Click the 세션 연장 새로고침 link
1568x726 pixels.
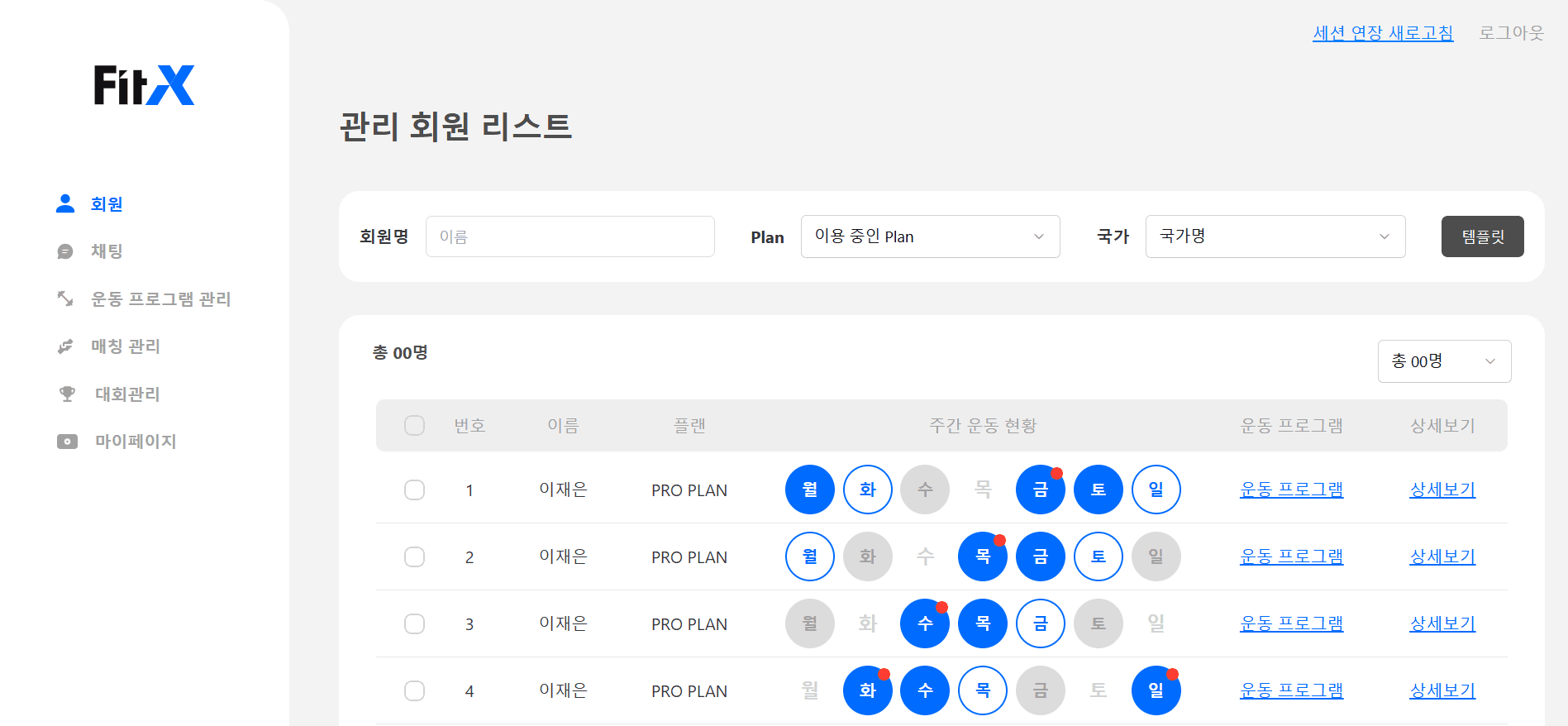(1382, 33)
